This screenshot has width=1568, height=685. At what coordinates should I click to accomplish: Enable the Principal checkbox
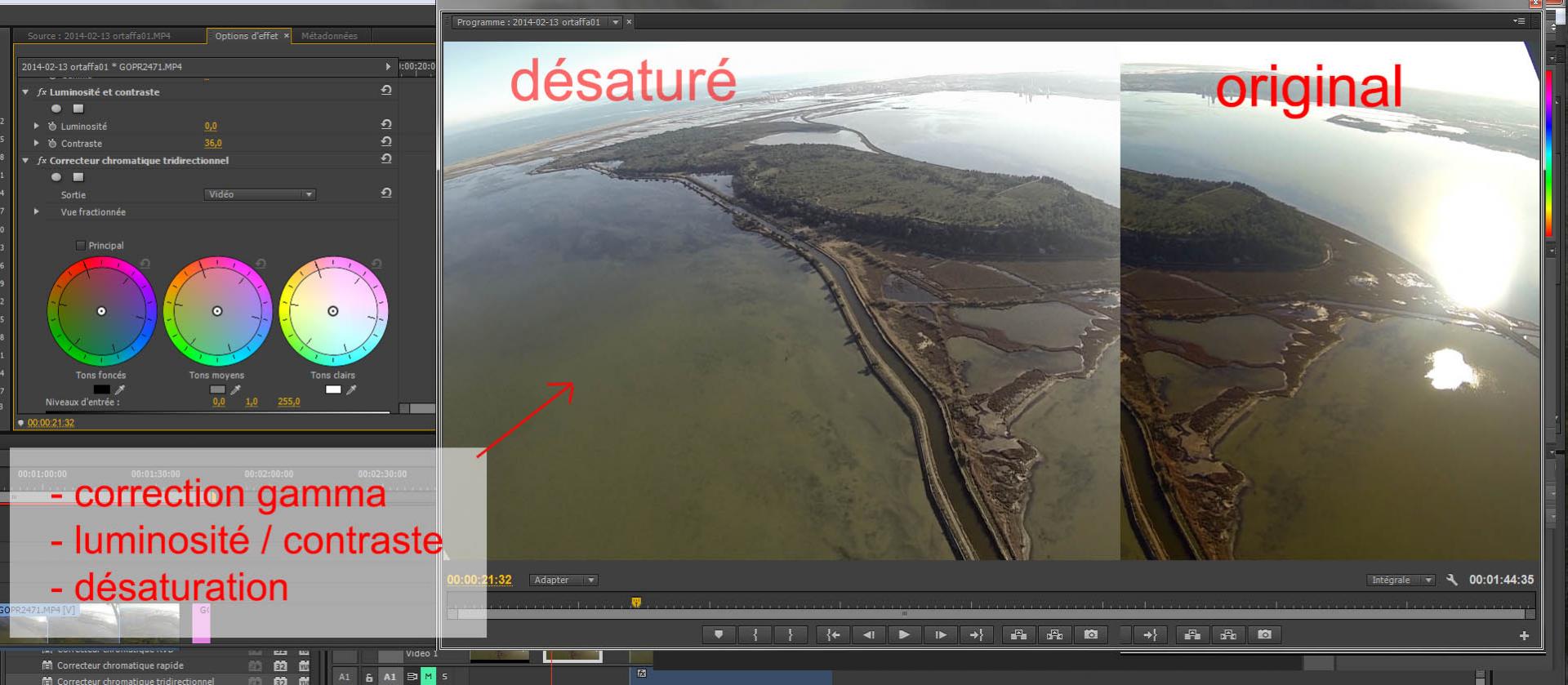pyautogui.click(x=81, y=245)
